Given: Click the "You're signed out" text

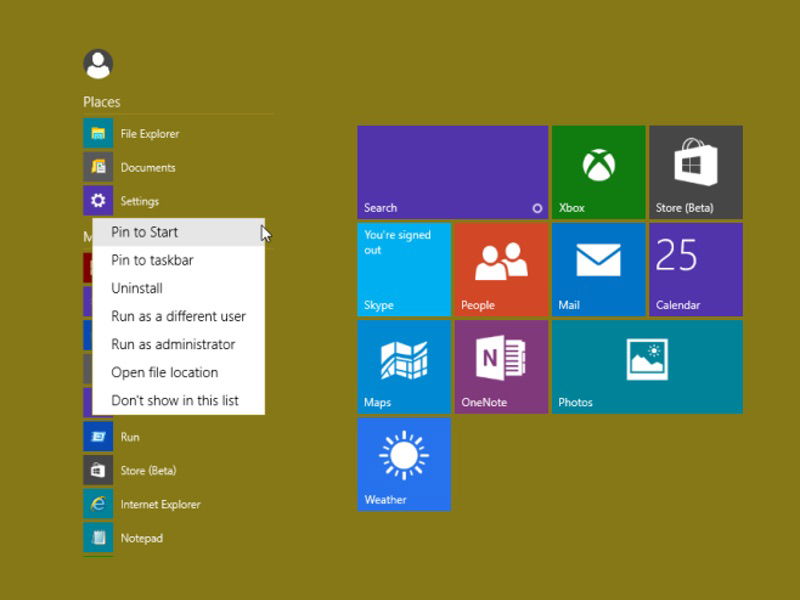Looking at the screenshot, I should (x=397, y=242).
